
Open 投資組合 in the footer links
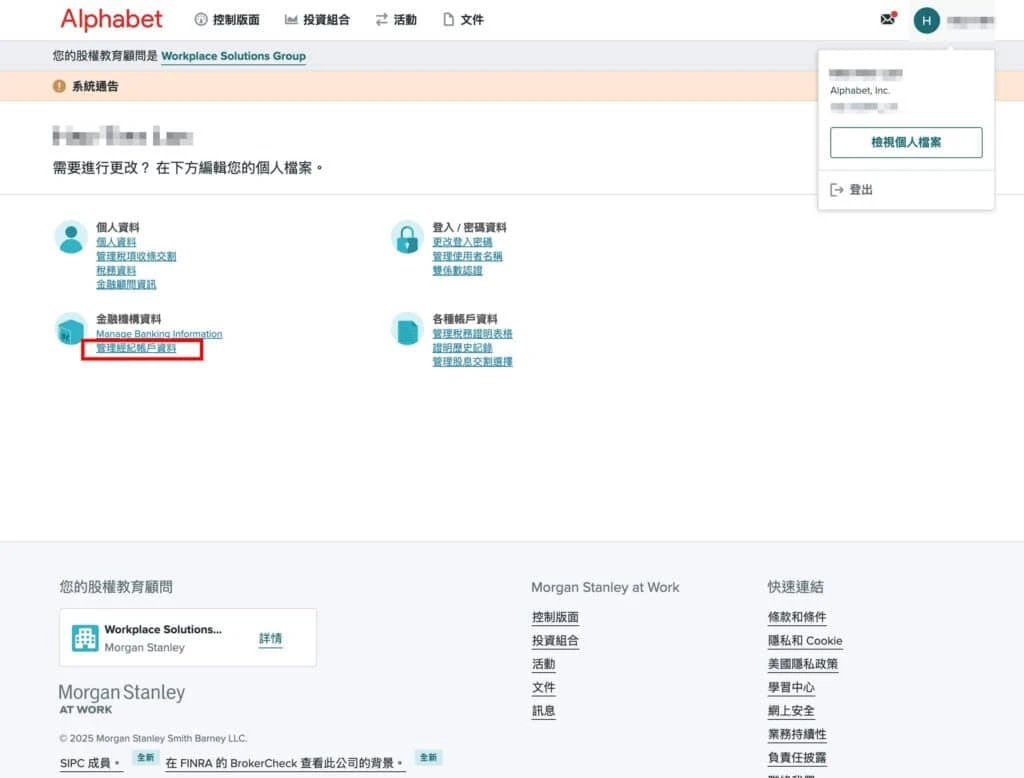[x=555, y=641]
